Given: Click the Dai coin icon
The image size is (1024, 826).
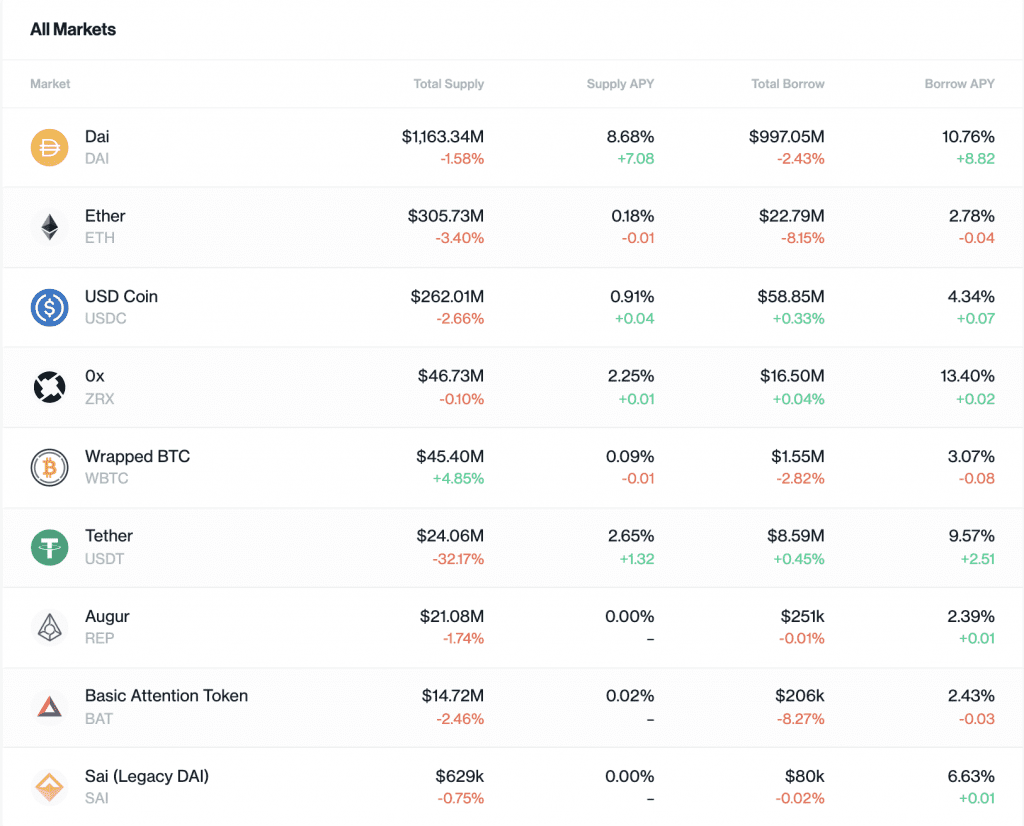Looking at the screenshot, I should pyautogui.click(x=49, y=148).
